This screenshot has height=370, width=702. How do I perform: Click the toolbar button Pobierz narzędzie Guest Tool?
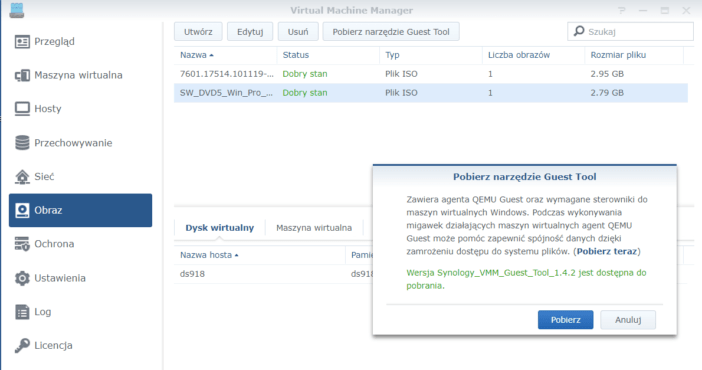pos(391,32)
